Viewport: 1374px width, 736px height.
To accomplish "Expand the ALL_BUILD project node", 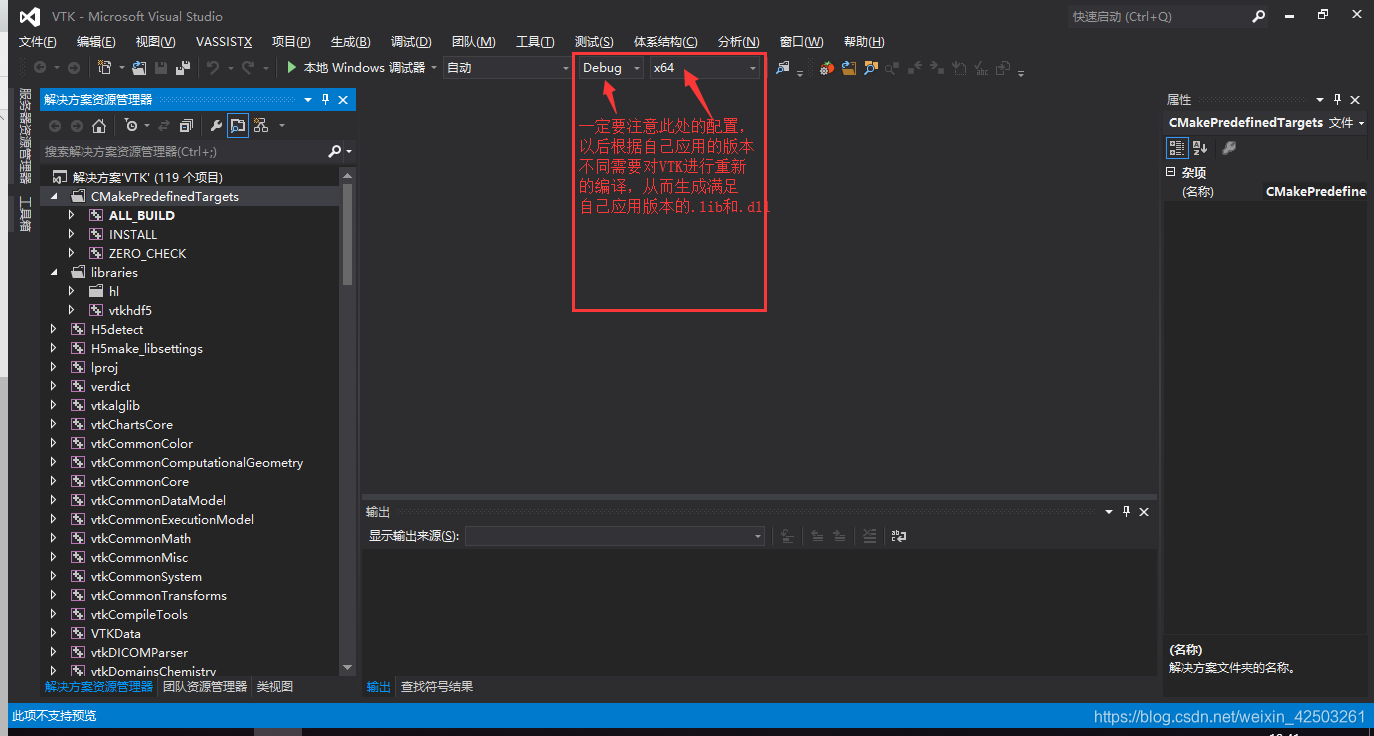I will point(71,216).
